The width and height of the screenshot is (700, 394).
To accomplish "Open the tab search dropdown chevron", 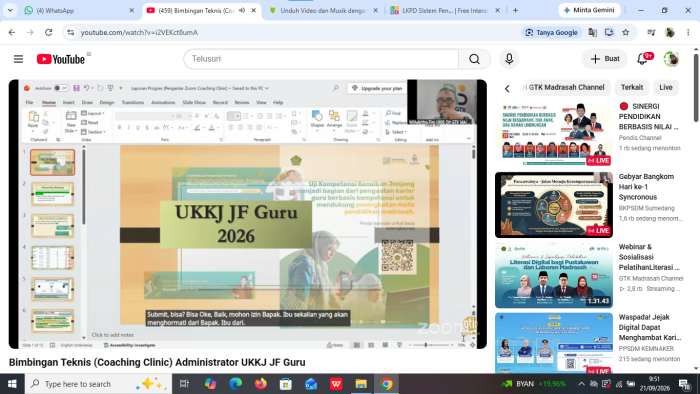I will click(10, 10).
